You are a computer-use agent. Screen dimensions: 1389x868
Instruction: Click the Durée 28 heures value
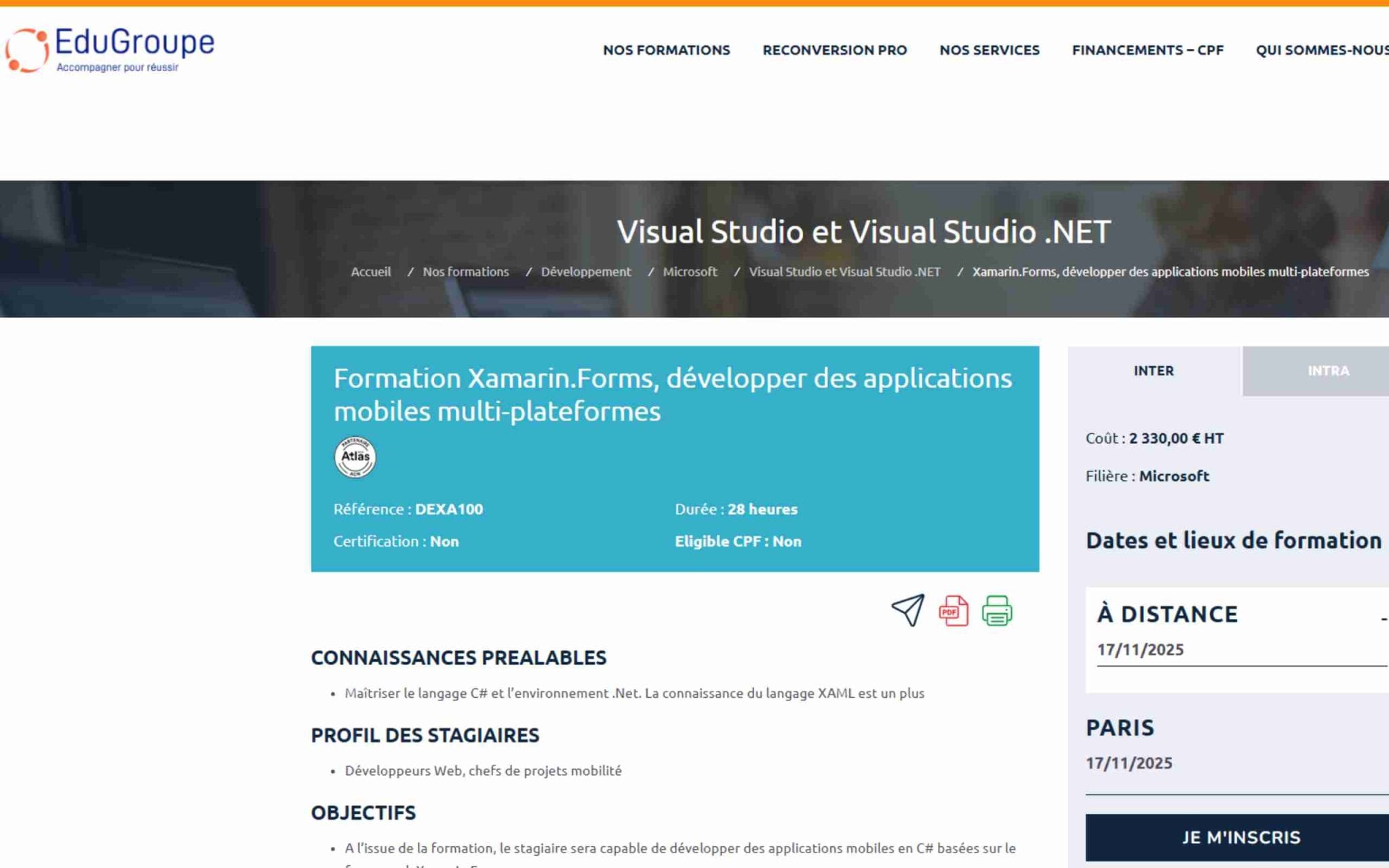coord(762,509)
